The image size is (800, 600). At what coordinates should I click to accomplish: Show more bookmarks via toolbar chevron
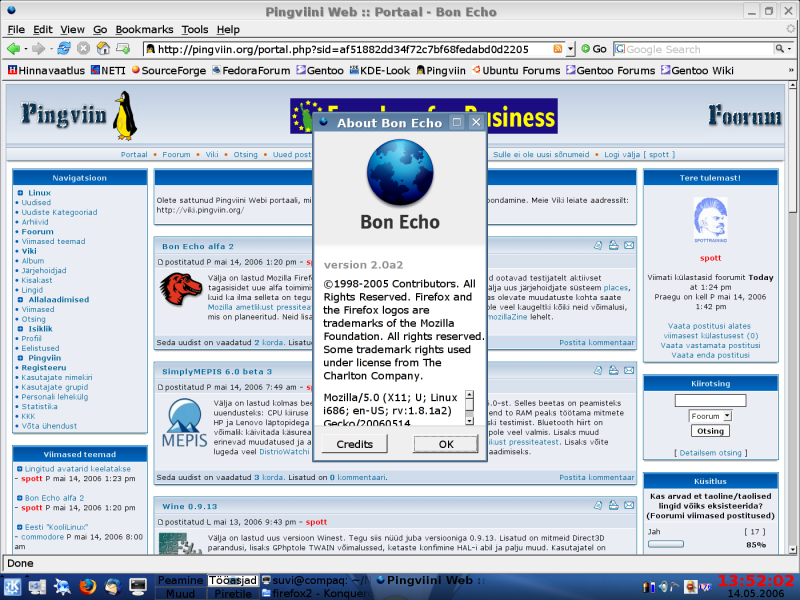pos(791,70)
